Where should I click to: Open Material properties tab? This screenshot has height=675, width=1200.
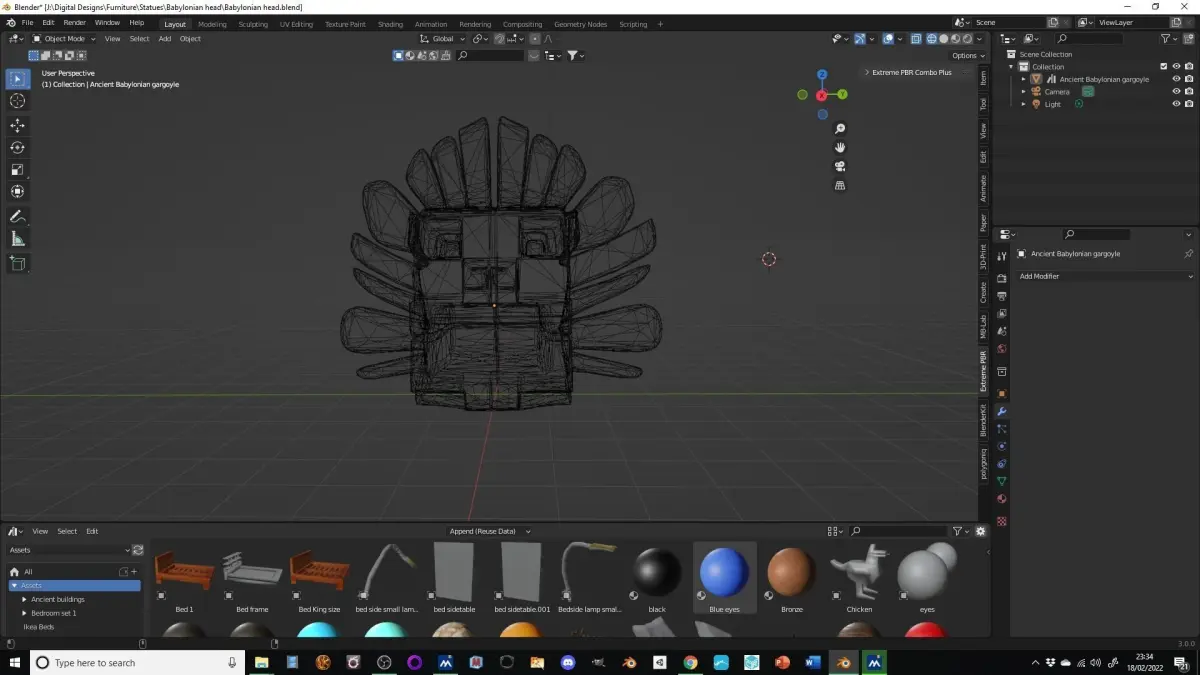coord(1001,499)
